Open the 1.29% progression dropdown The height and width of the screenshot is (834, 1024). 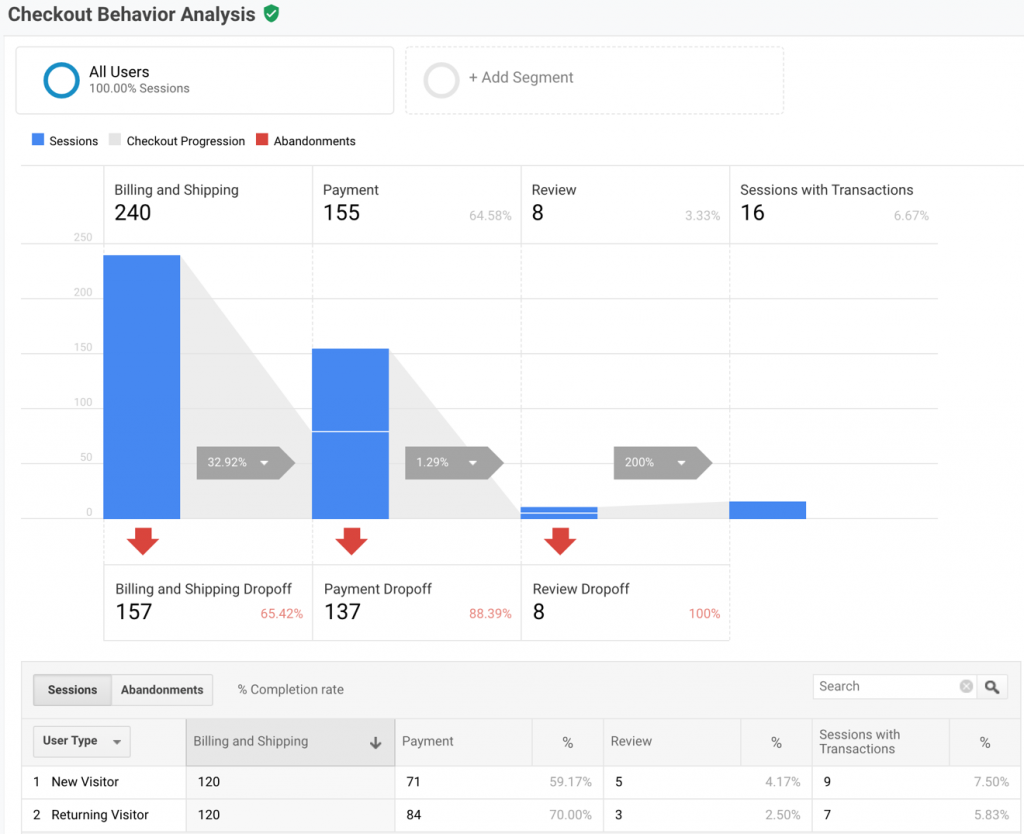(x=472, y=463)
